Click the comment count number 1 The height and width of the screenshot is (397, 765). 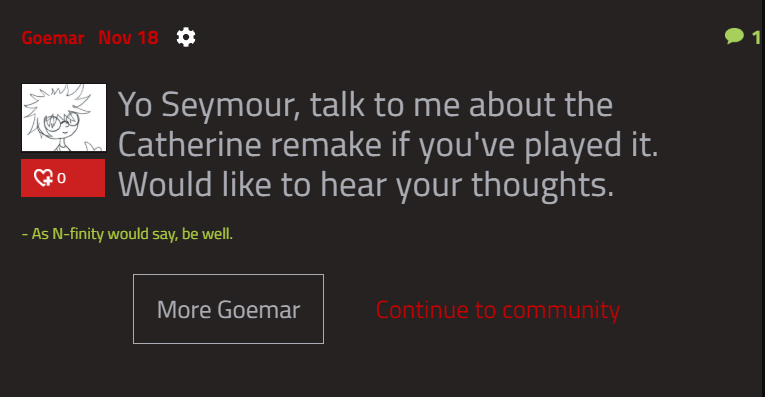756,38
